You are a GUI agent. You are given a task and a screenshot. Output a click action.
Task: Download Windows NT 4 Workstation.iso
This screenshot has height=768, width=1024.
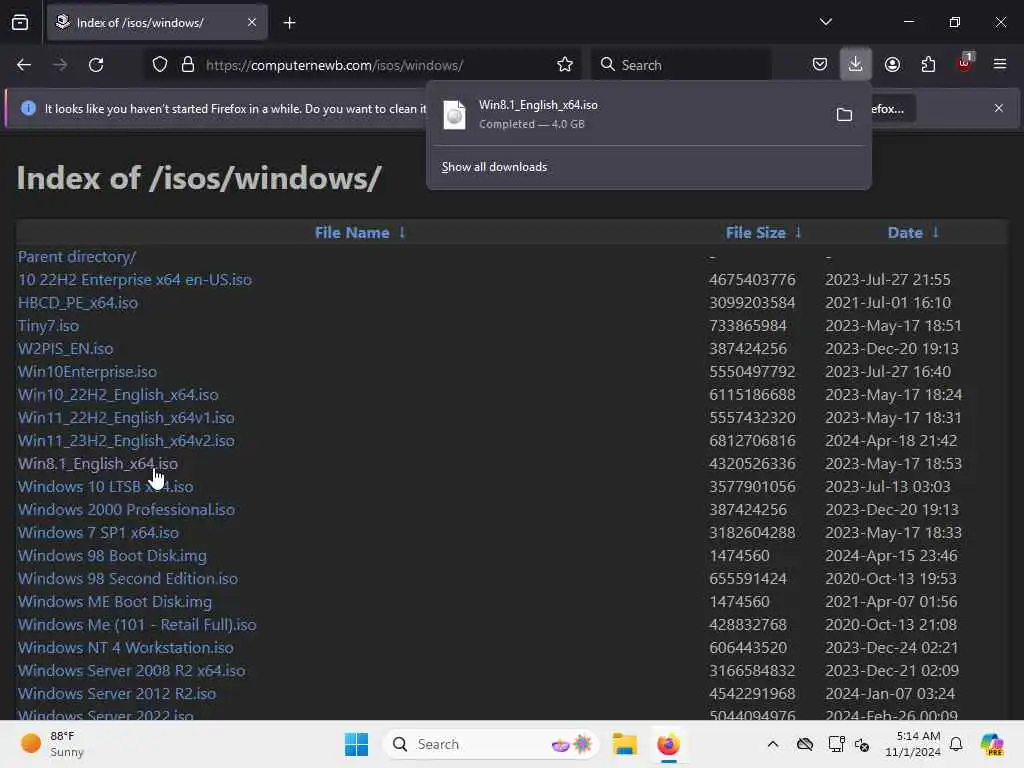pyautogui.click(x=125, y=647)
